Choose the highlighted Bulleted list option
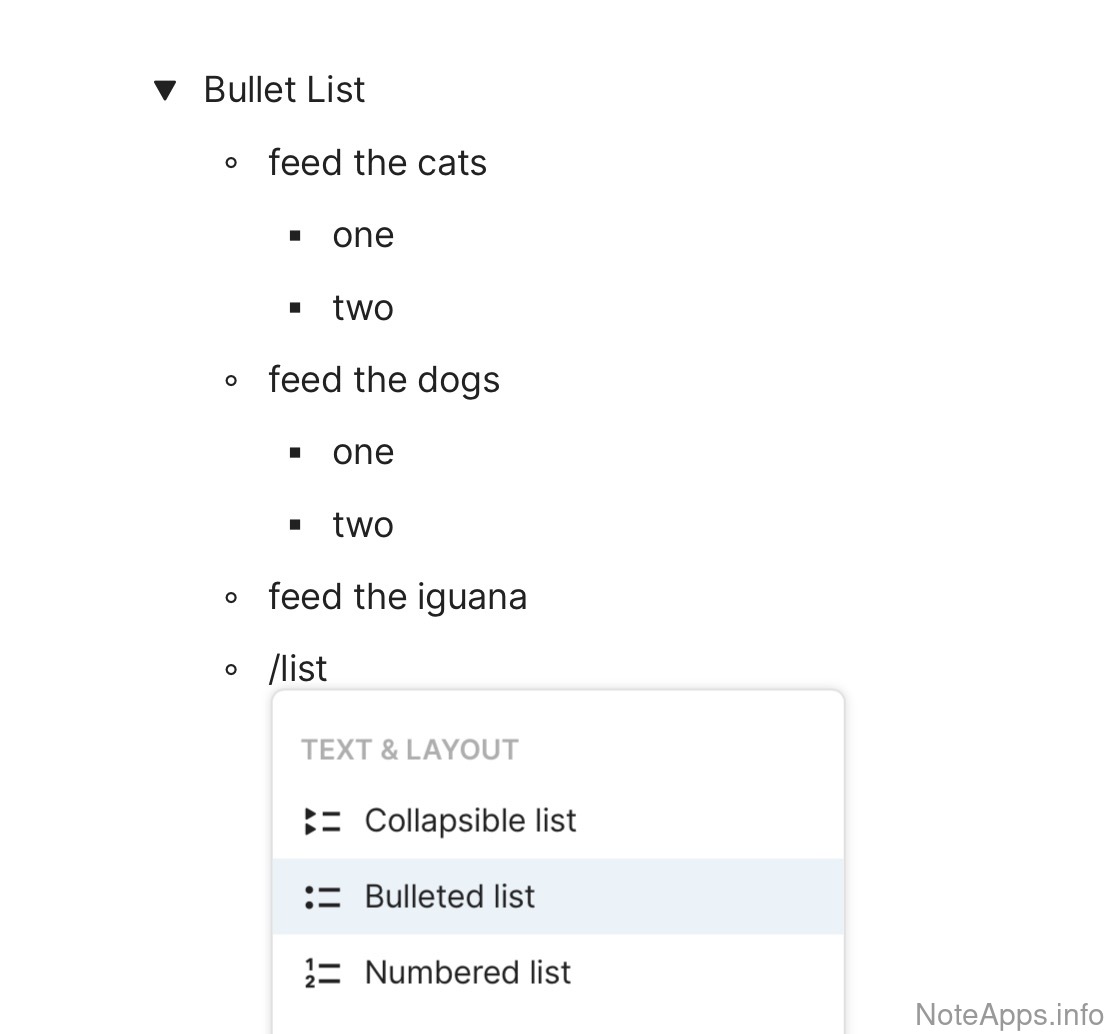The image size is (1106, 1034). [x=450, y=896]
